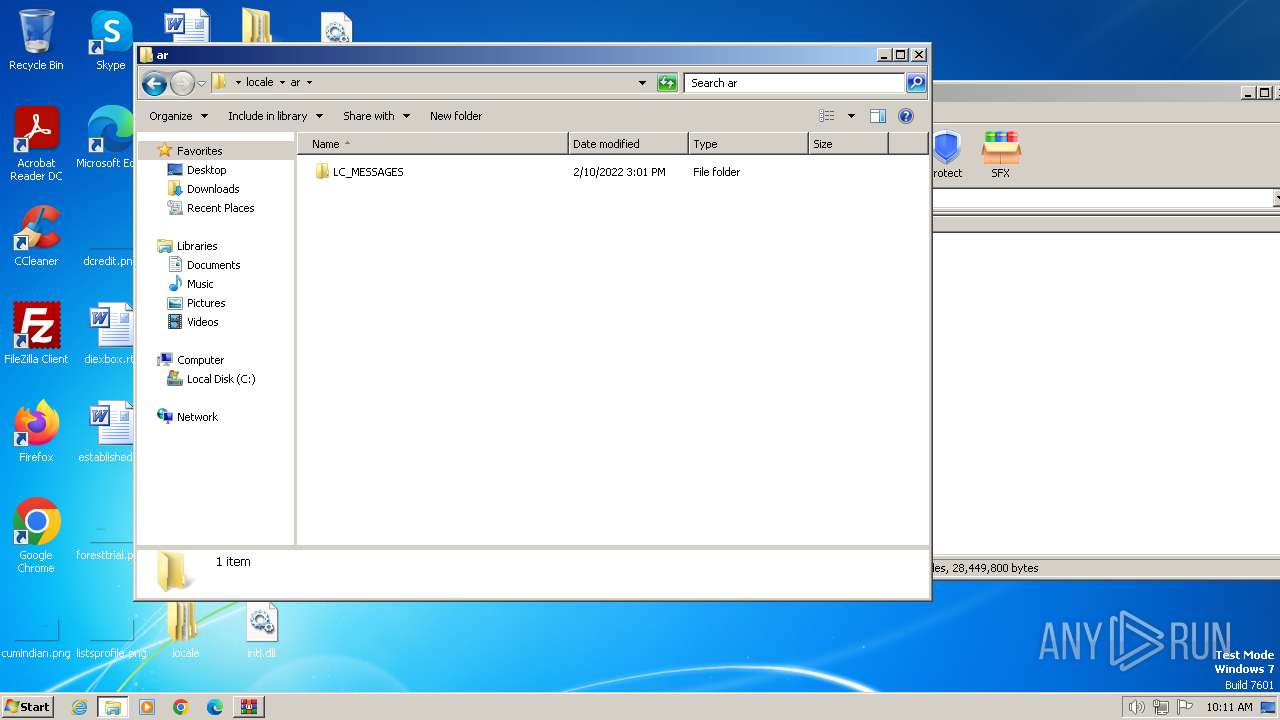
Task: Open dropdown arrow after 'locale' breadcrumb
Action: [282, 83]
